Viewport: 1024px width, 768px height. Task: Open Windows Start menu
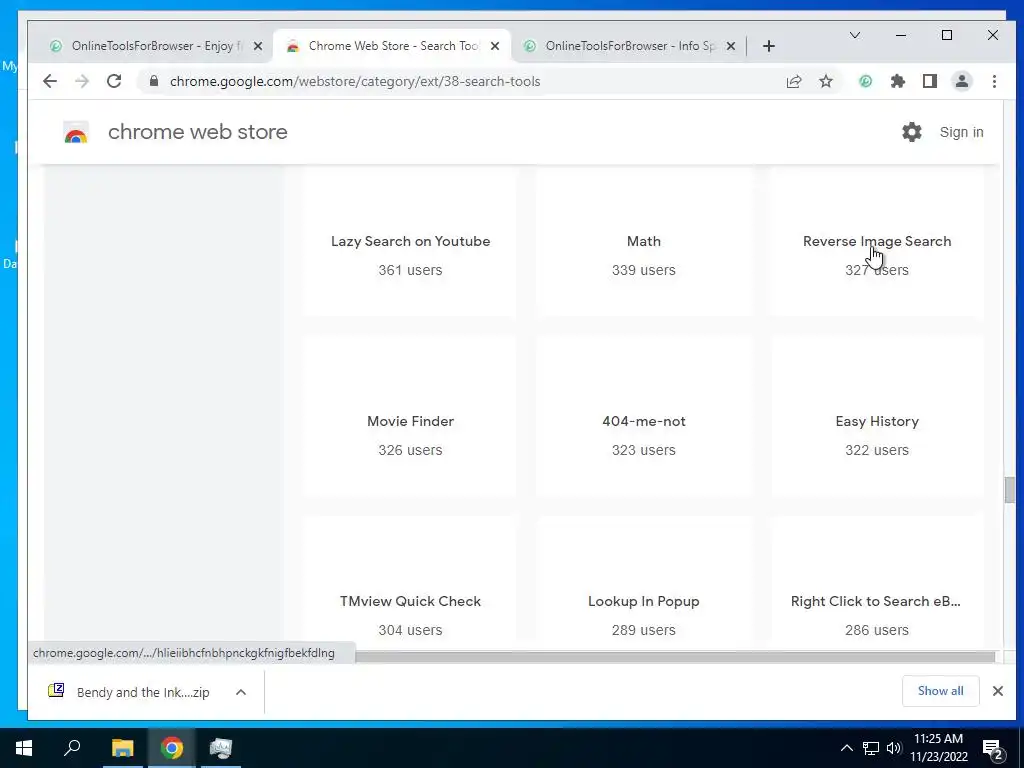click(24, 748)
